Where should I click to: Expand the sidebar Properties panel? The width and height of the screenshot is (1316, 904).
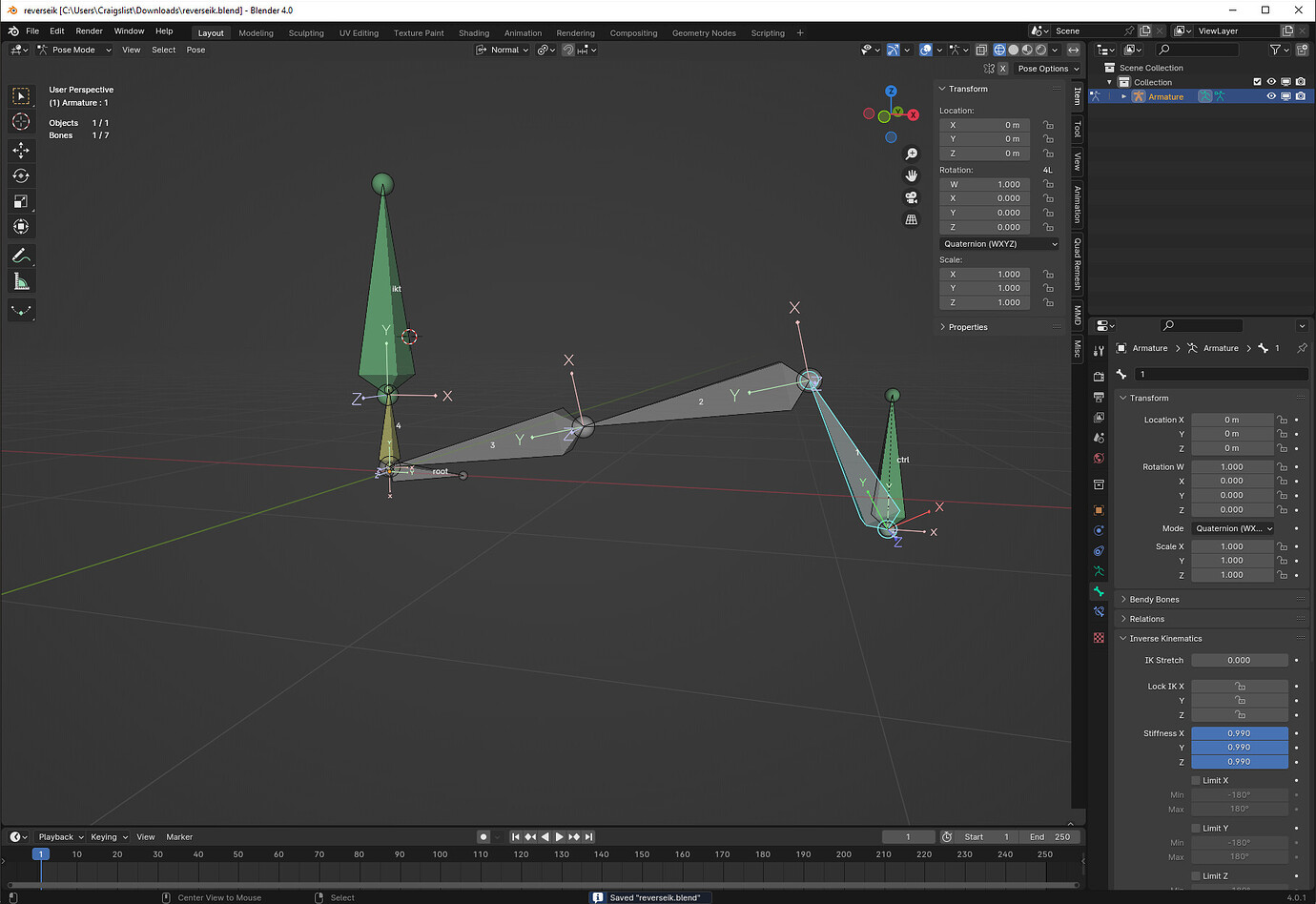(x=967, y=327)
